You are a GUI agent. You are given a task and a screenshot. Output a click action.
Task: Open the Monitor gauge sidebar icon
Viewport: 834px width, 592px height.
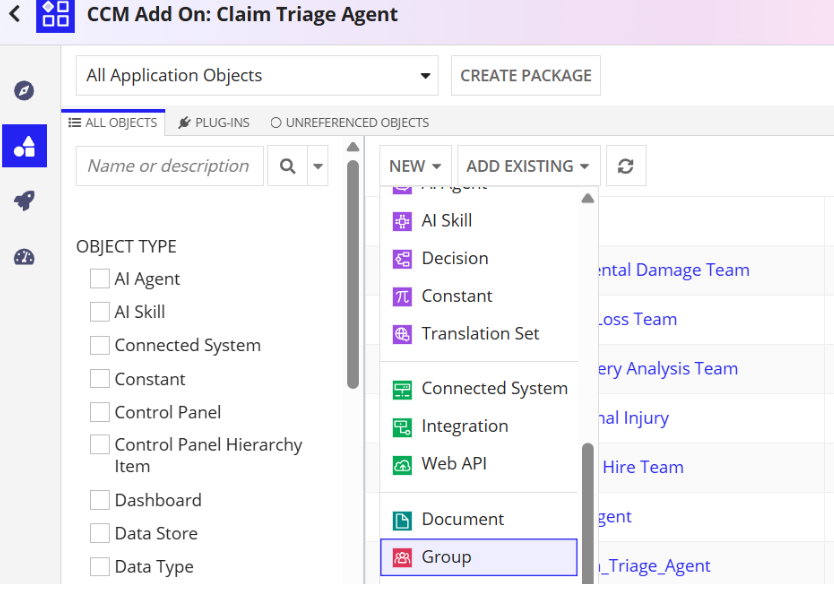click(x=24, y=257)
